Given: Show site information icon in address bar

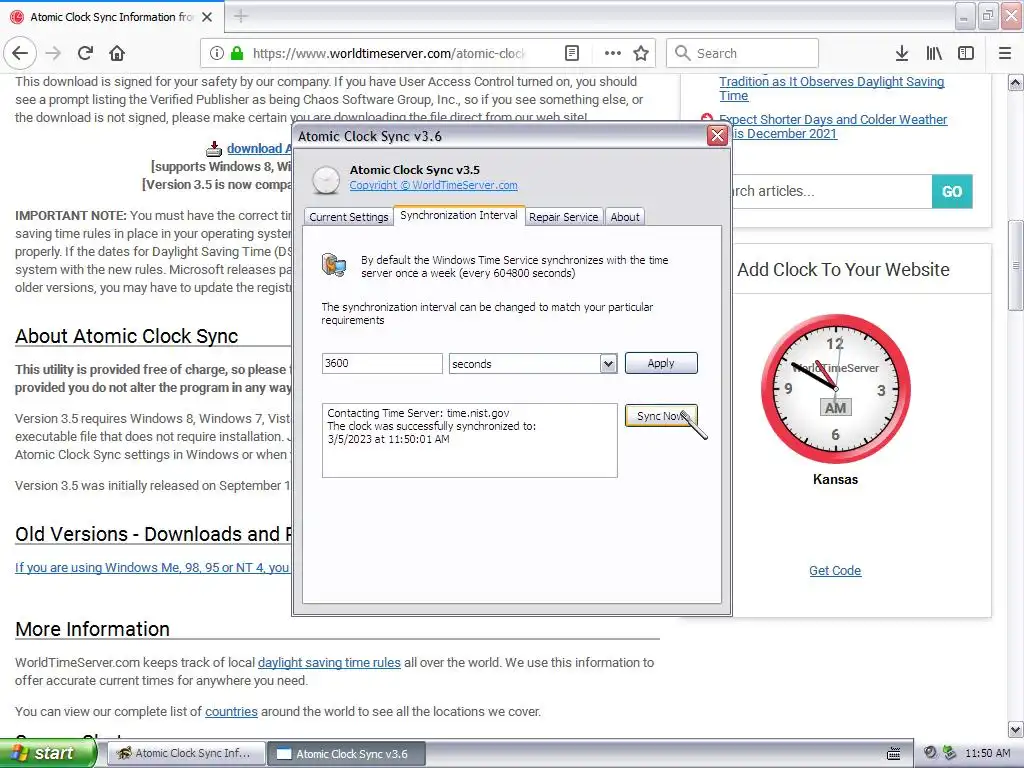Looking at the screenshot, I should click(217, 53).
